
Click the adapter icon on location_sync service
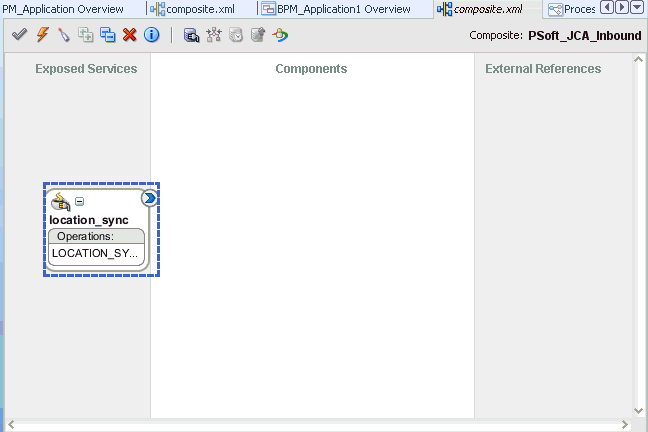coord(60,202)
